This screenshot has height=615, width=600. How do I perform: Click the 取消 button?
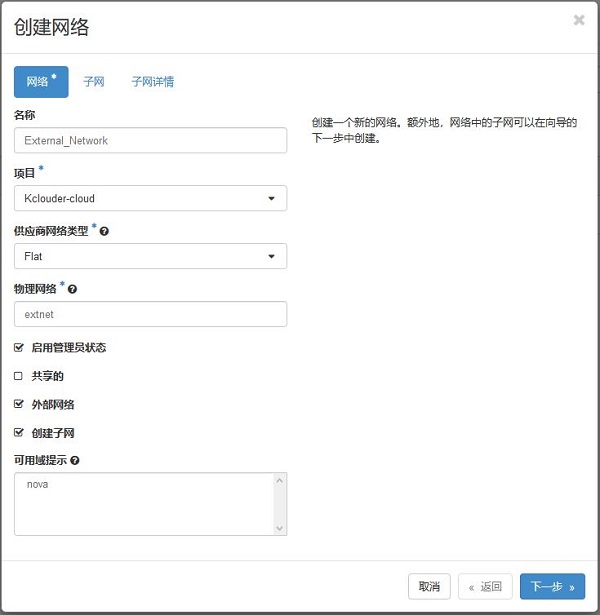point(429,586)
